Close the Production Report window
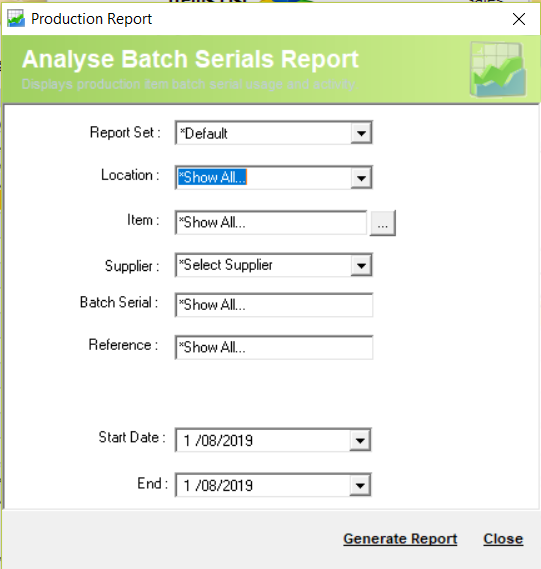Screen dimensions: 541x569 point(519,19)
